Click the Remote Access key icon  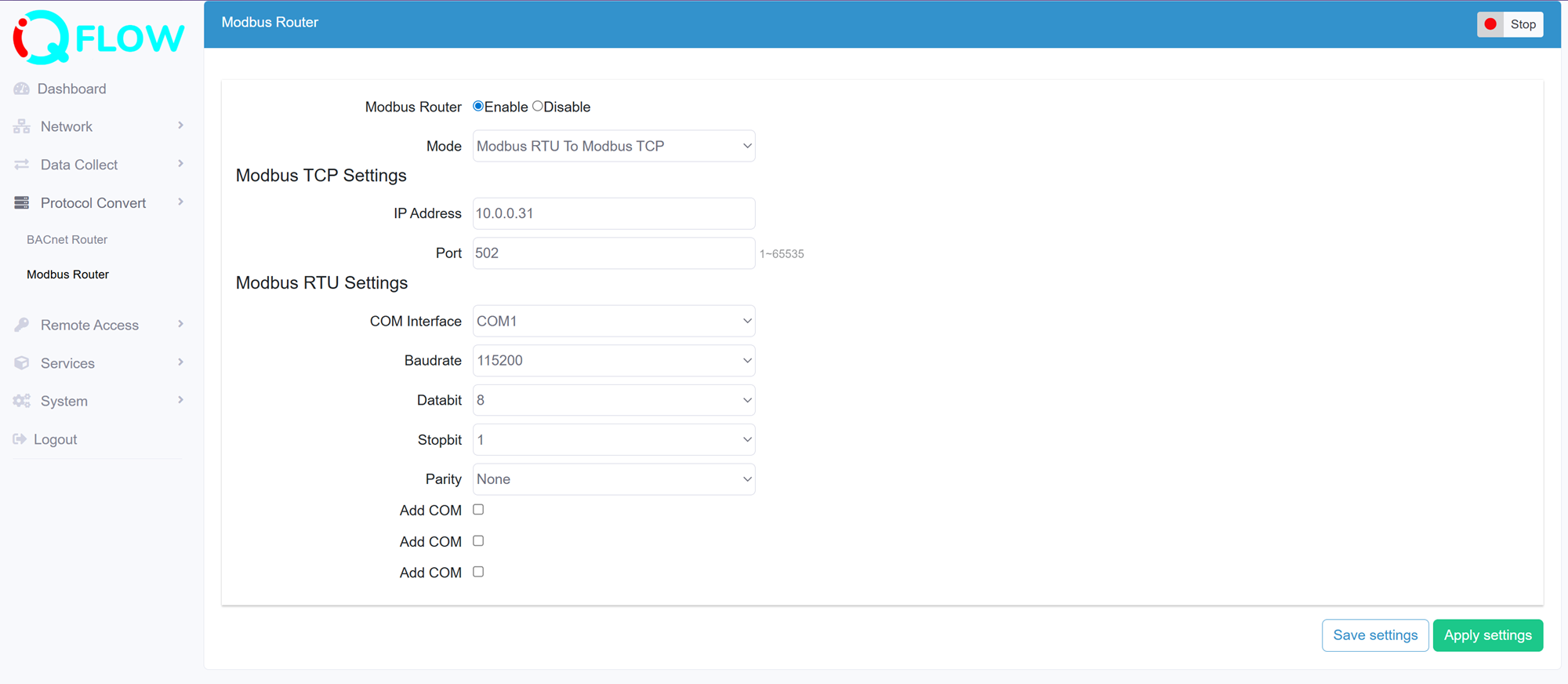[x=22, y=325]
